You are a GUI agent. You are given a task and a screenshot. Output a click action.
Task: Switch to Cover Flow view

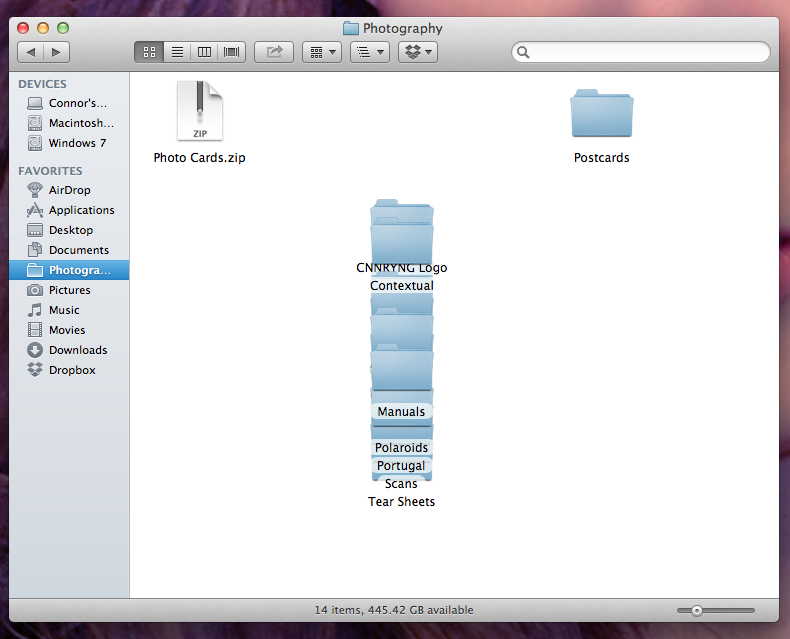tap(231, 52)
